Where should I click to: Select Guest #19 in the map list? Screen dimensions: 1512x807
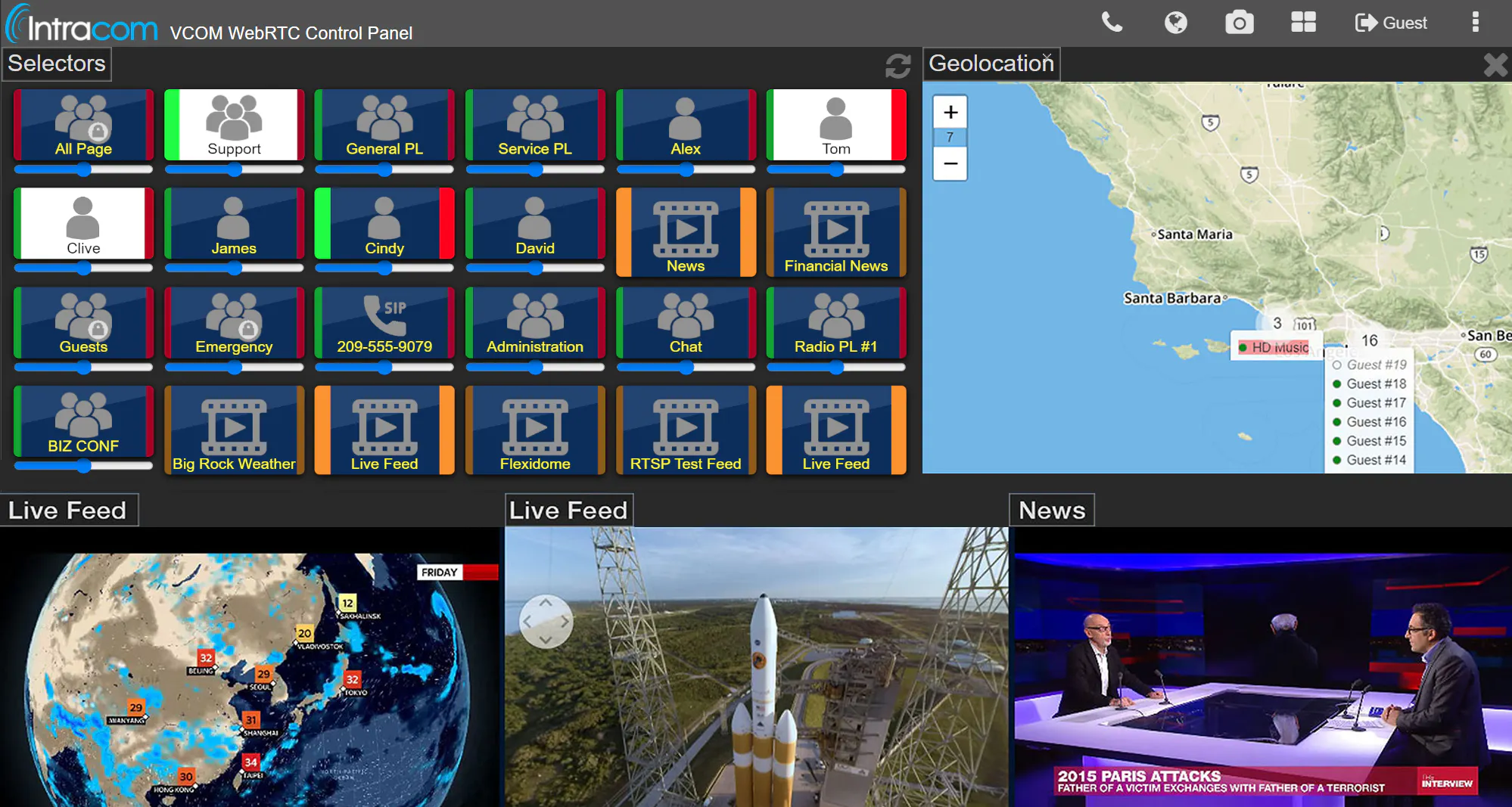pyautogui.click(x=1370, y=365)
